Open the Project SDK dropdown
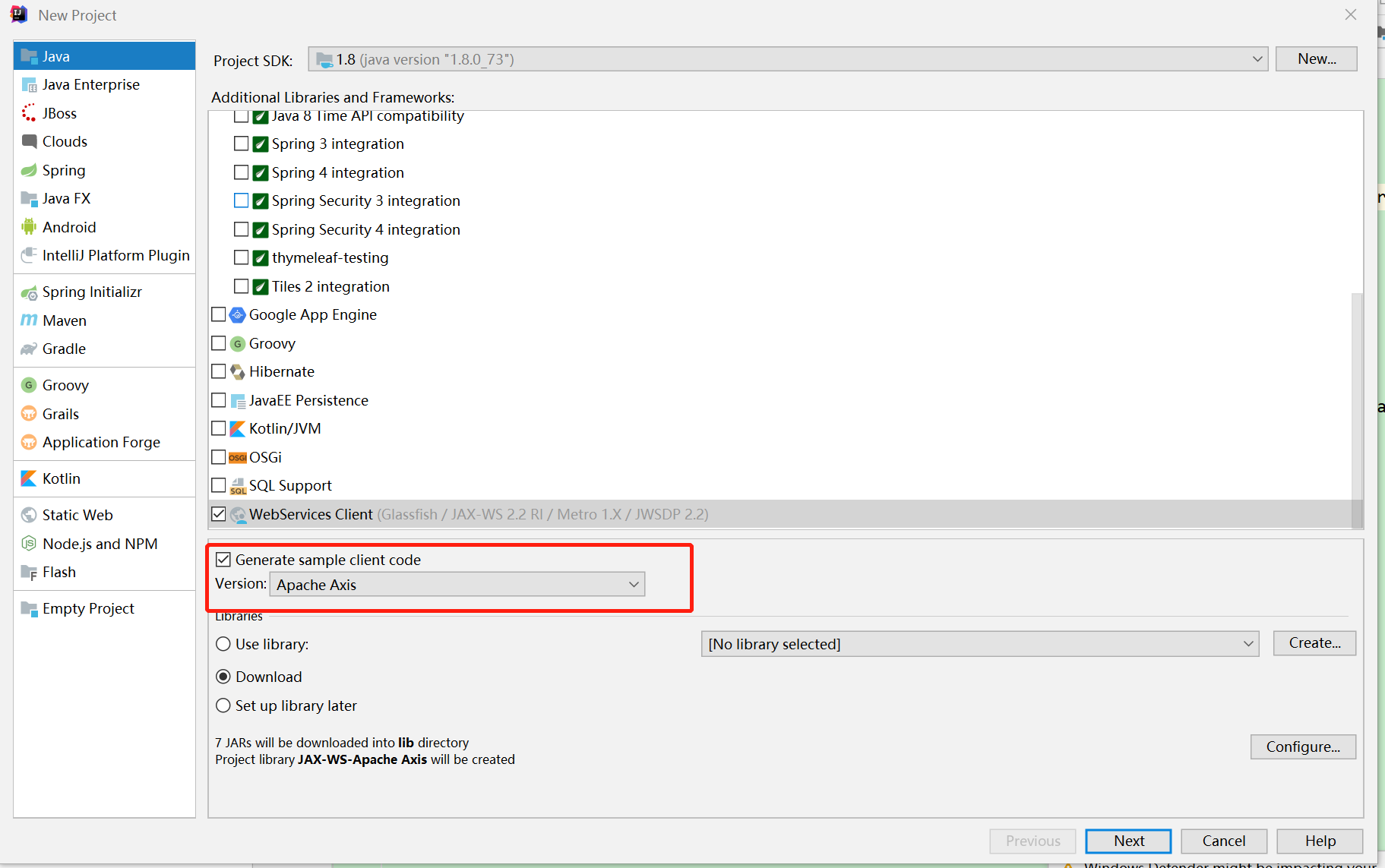1385x868 pixels. pyautogui.click(x=788, y=59)
